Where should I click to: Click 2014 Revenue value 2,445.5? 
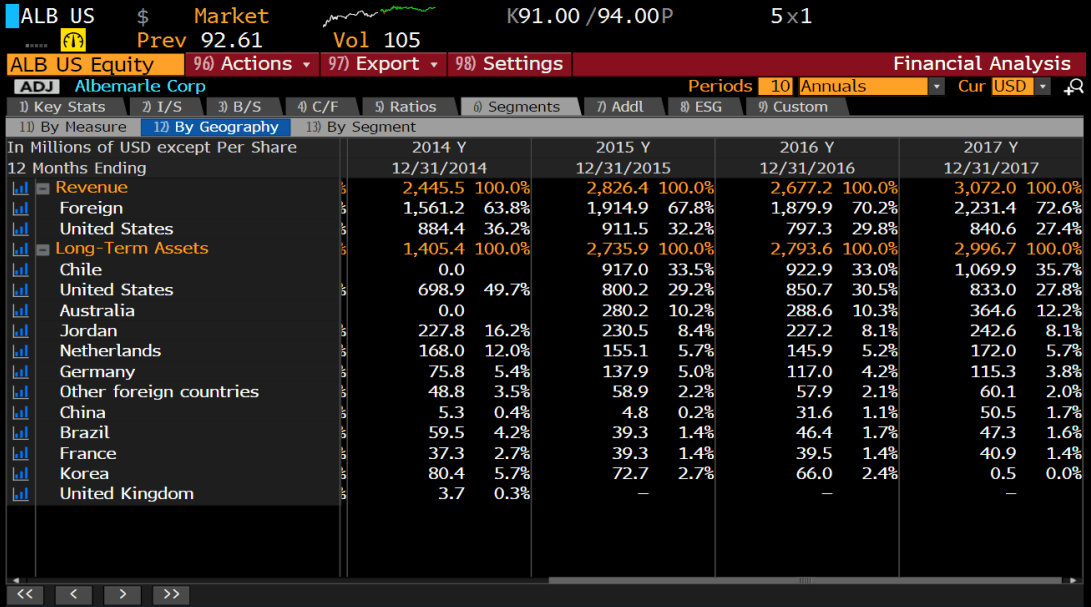433,188
